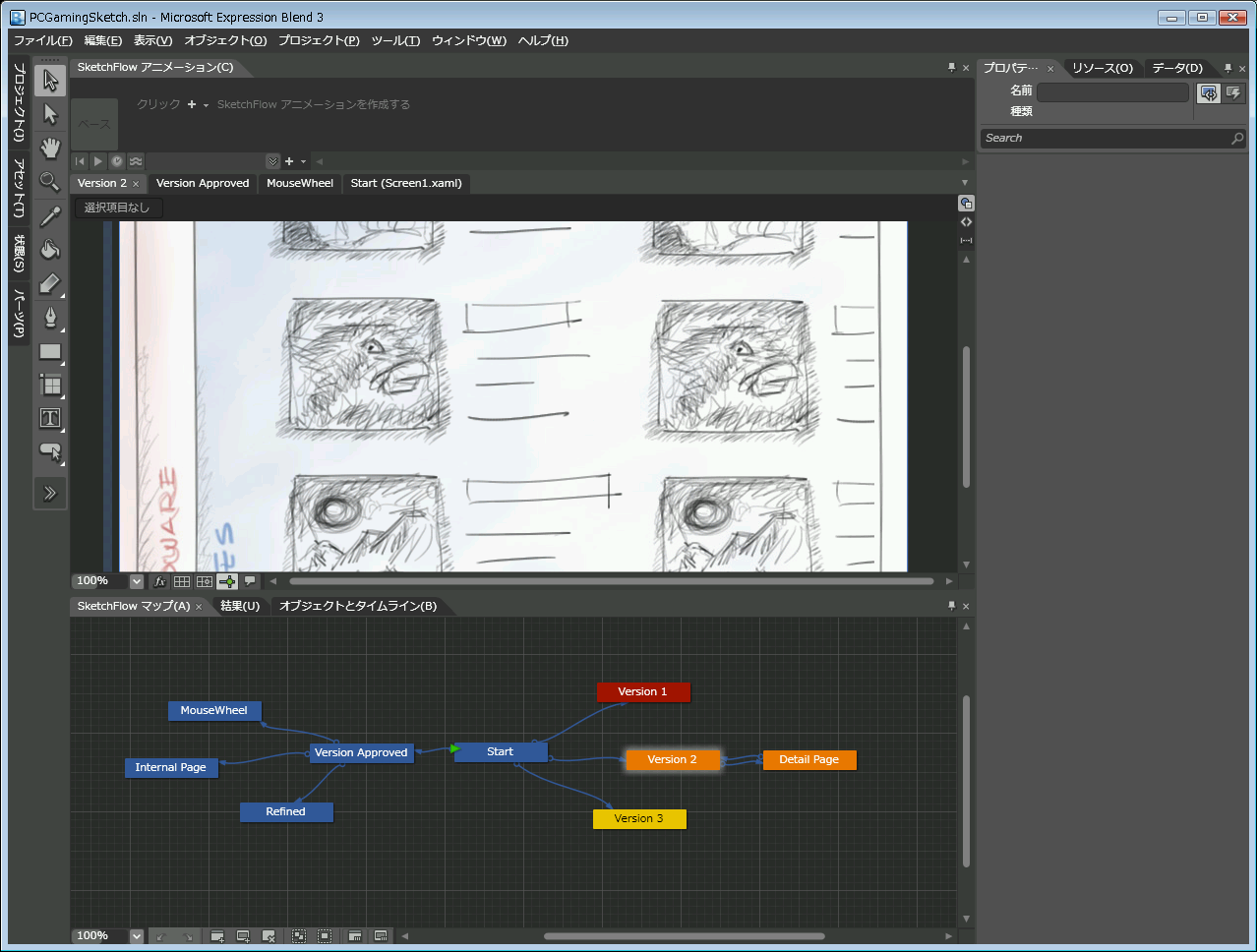The height and width of the screenshot is (952, 1257).
Task: Select the Rectangle shape tool
Action: (x=50, y=351)
